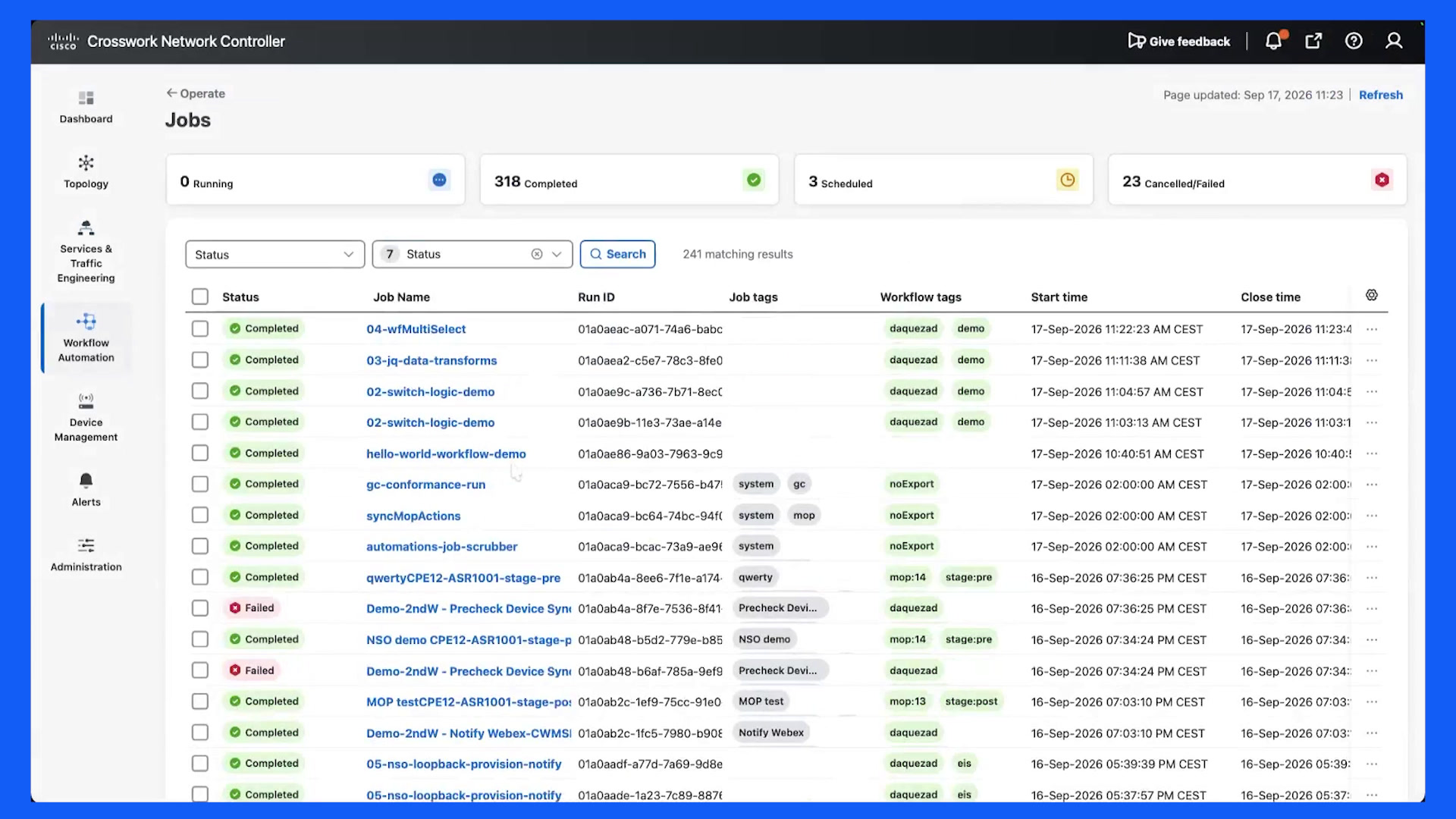
Task: Open Services & Traffic Engineering sidebar item
Action: [86, 252]
